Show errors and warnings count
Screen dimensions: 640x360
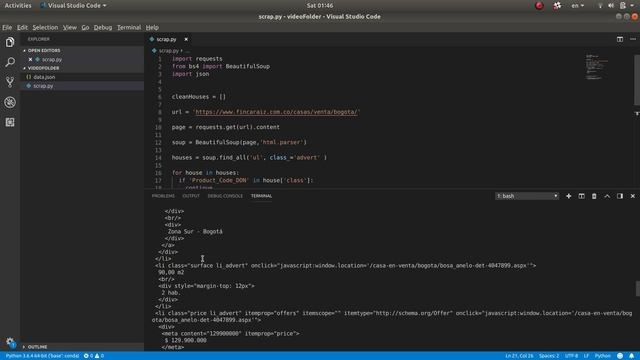click(x=93, y=356)
